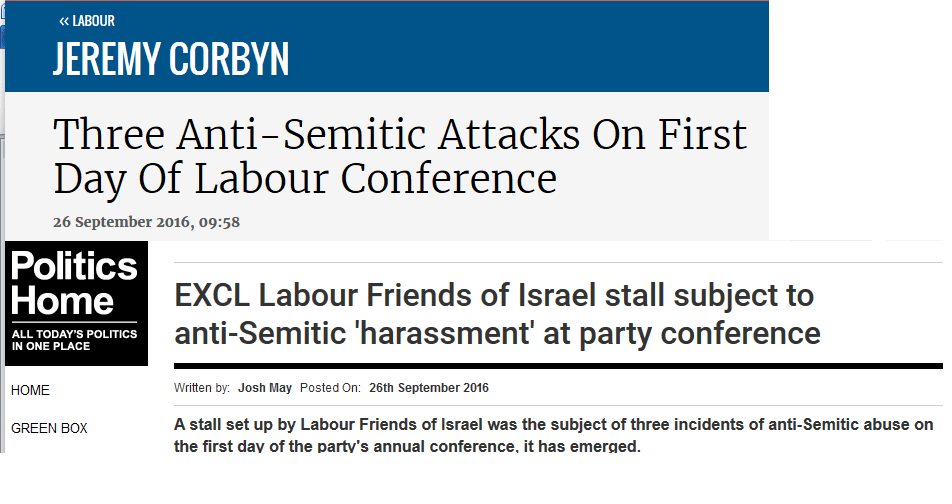Select the JEREMY CORBYN section heading
Viewport: 952px width, 504px height.
coord(171,59)
